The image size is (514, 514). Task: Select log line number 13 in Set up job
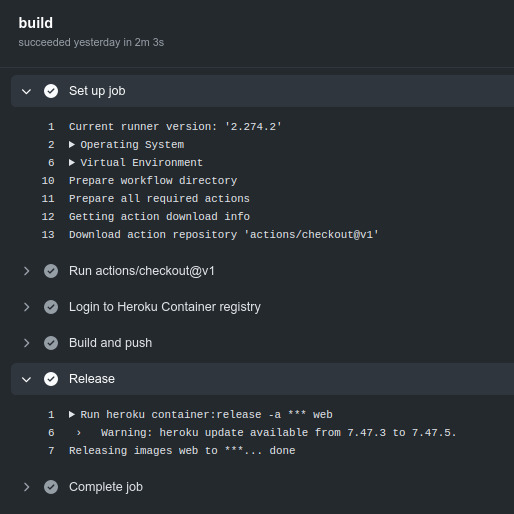[48, 235]
